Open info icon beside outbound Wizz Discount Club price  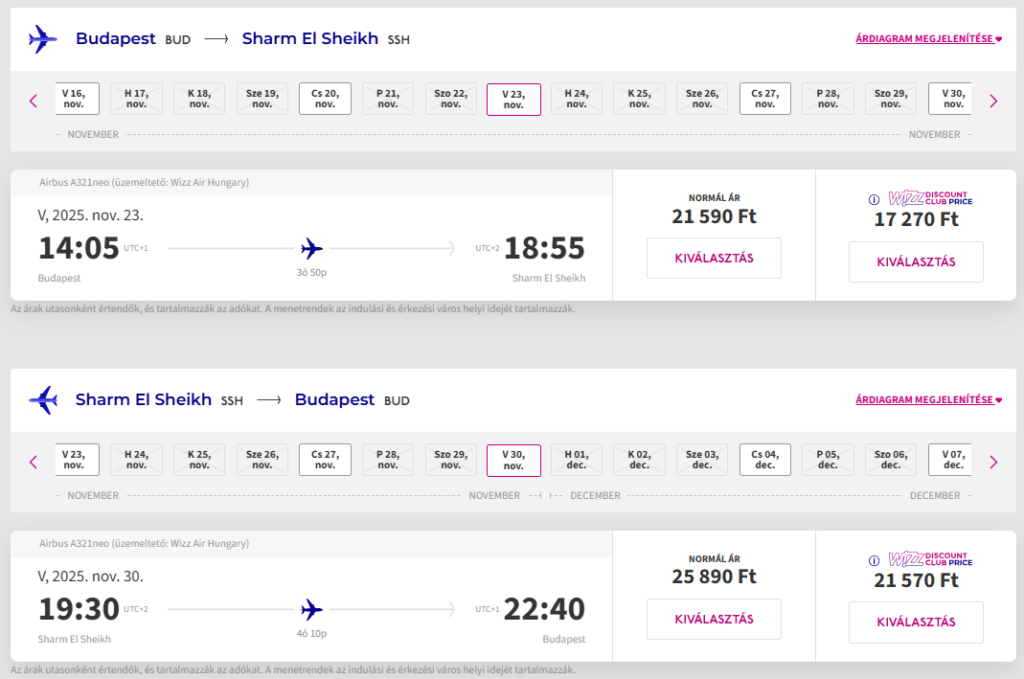point(874,200)
